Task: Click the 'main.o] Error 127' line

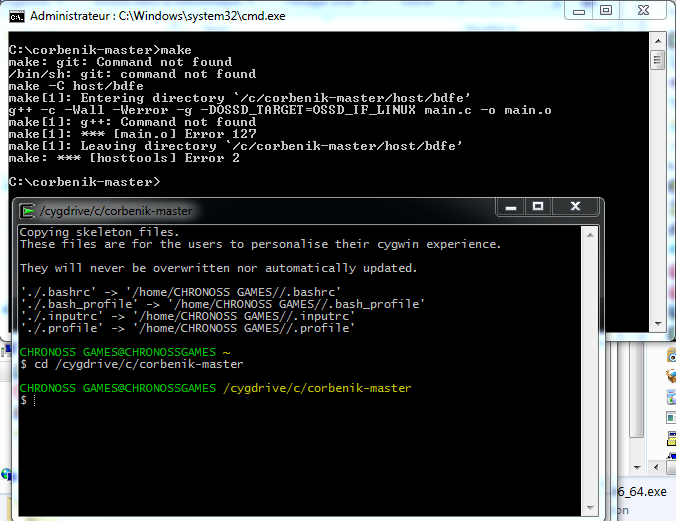Action: click(x=133, y=134)
